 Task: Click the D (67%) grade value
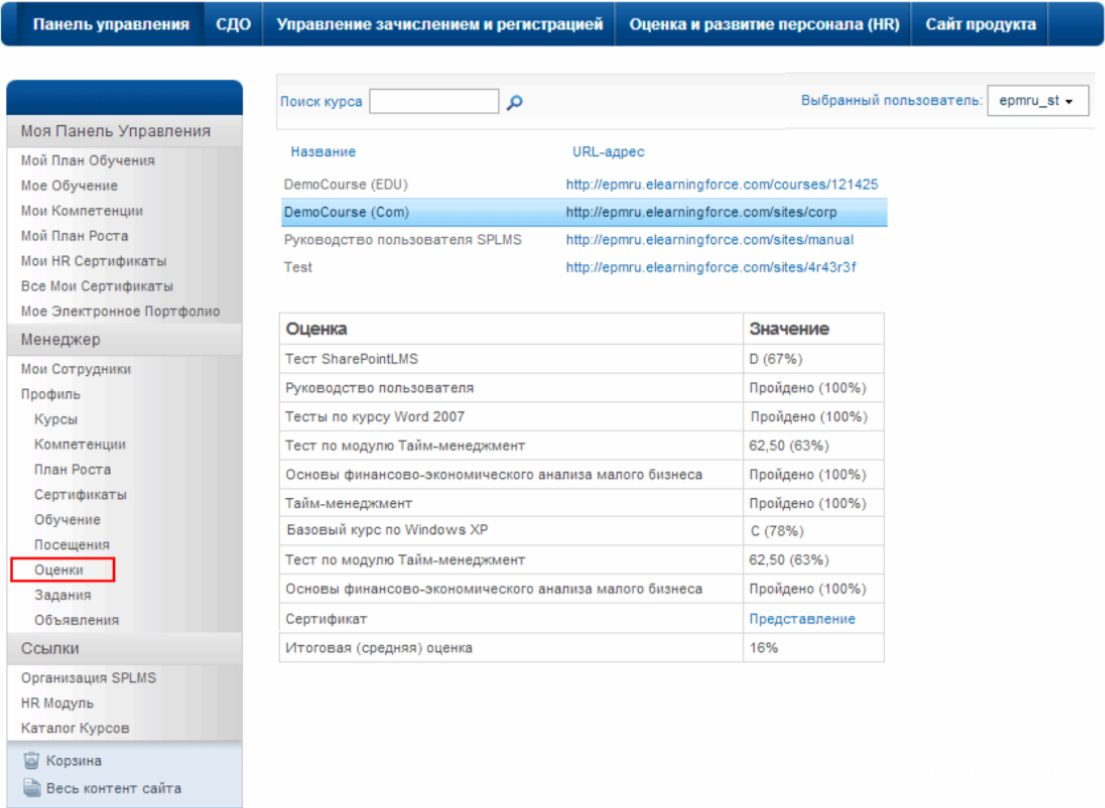pos(775,359)
